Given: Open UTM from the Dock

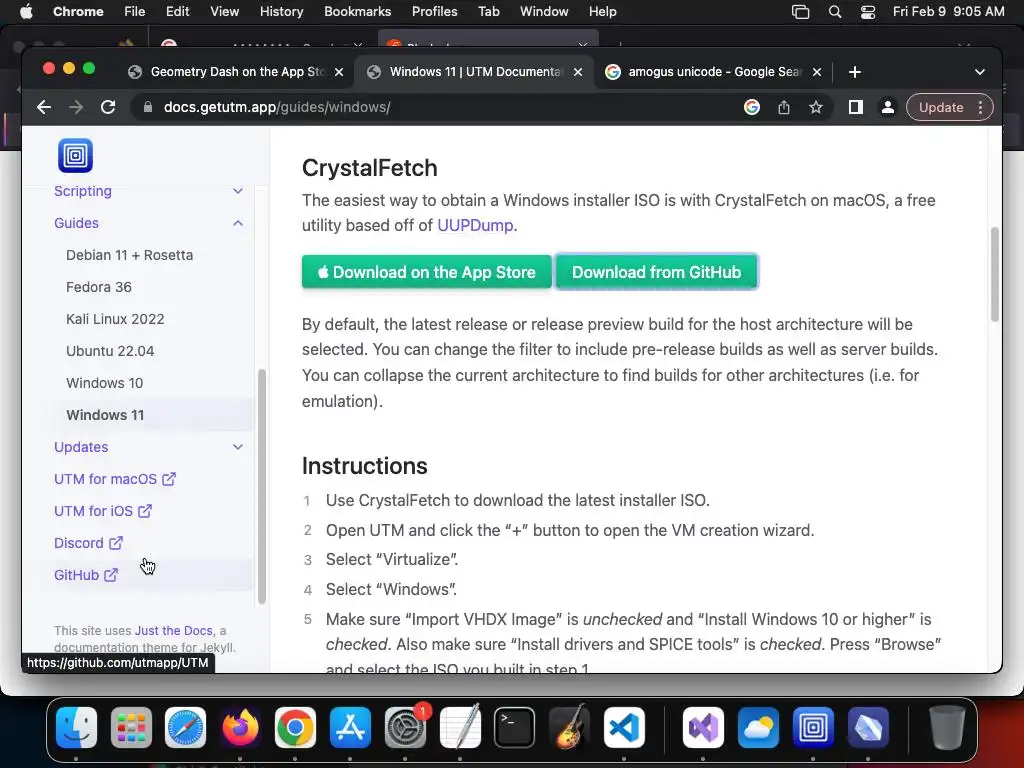Looking at the screenshot, I should [x=813, y=727].
